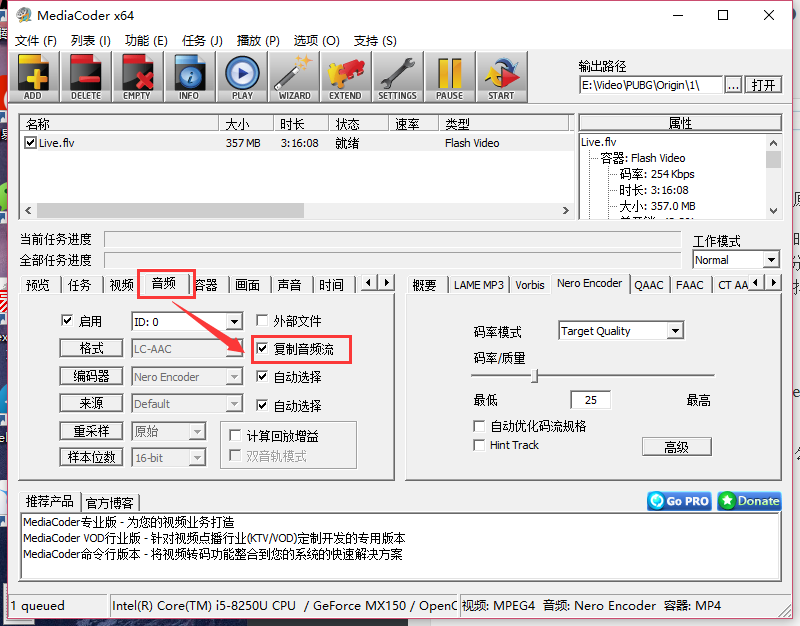Open the 任务 (J) menu

(x=202, y=41)
